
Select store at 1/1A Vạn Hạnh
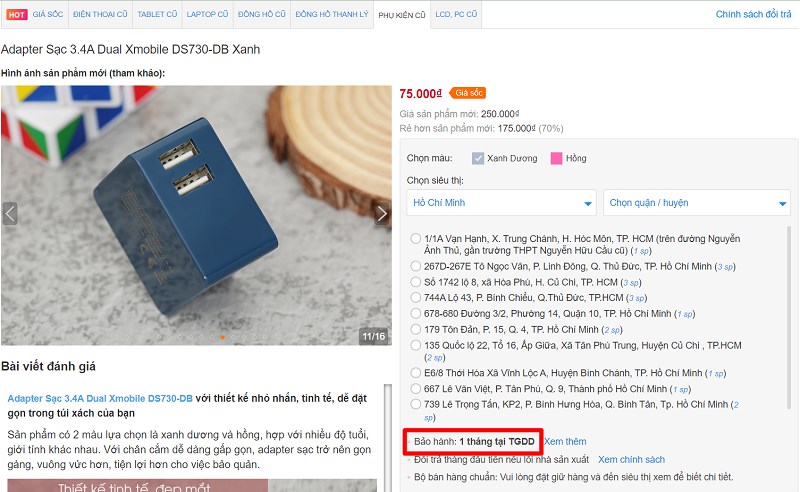coord(416,238)
